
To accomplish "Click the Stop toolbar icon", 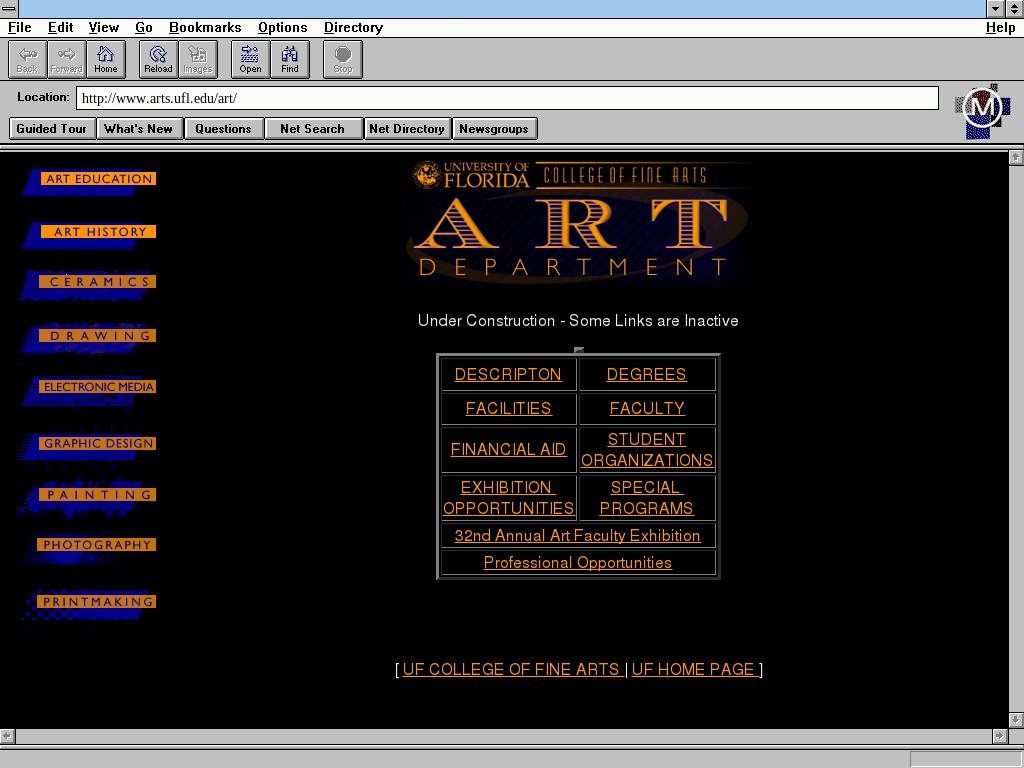I will click(x=343, y=59).
